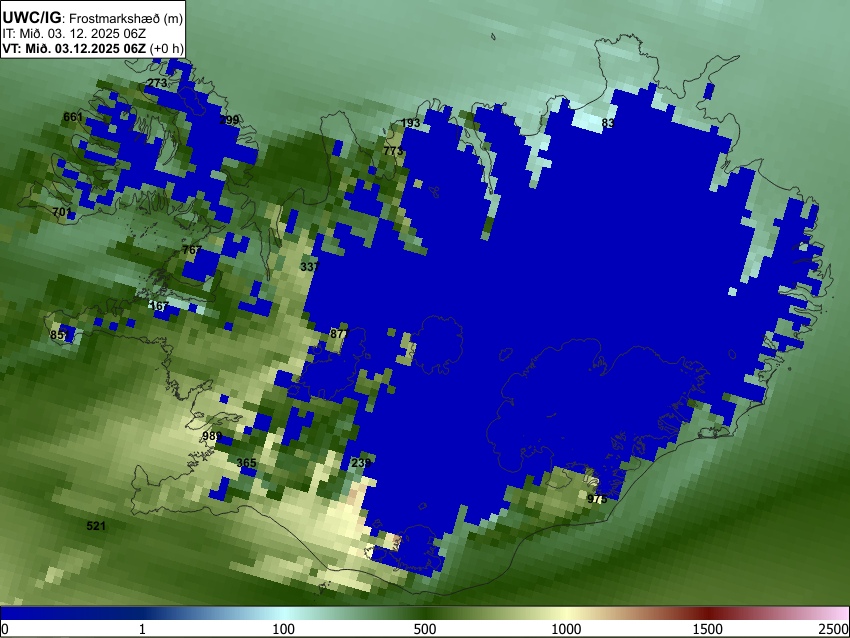Viewport: 850px width, 638px height.
Task: Click the map value '273'
Action: point(157,83)
